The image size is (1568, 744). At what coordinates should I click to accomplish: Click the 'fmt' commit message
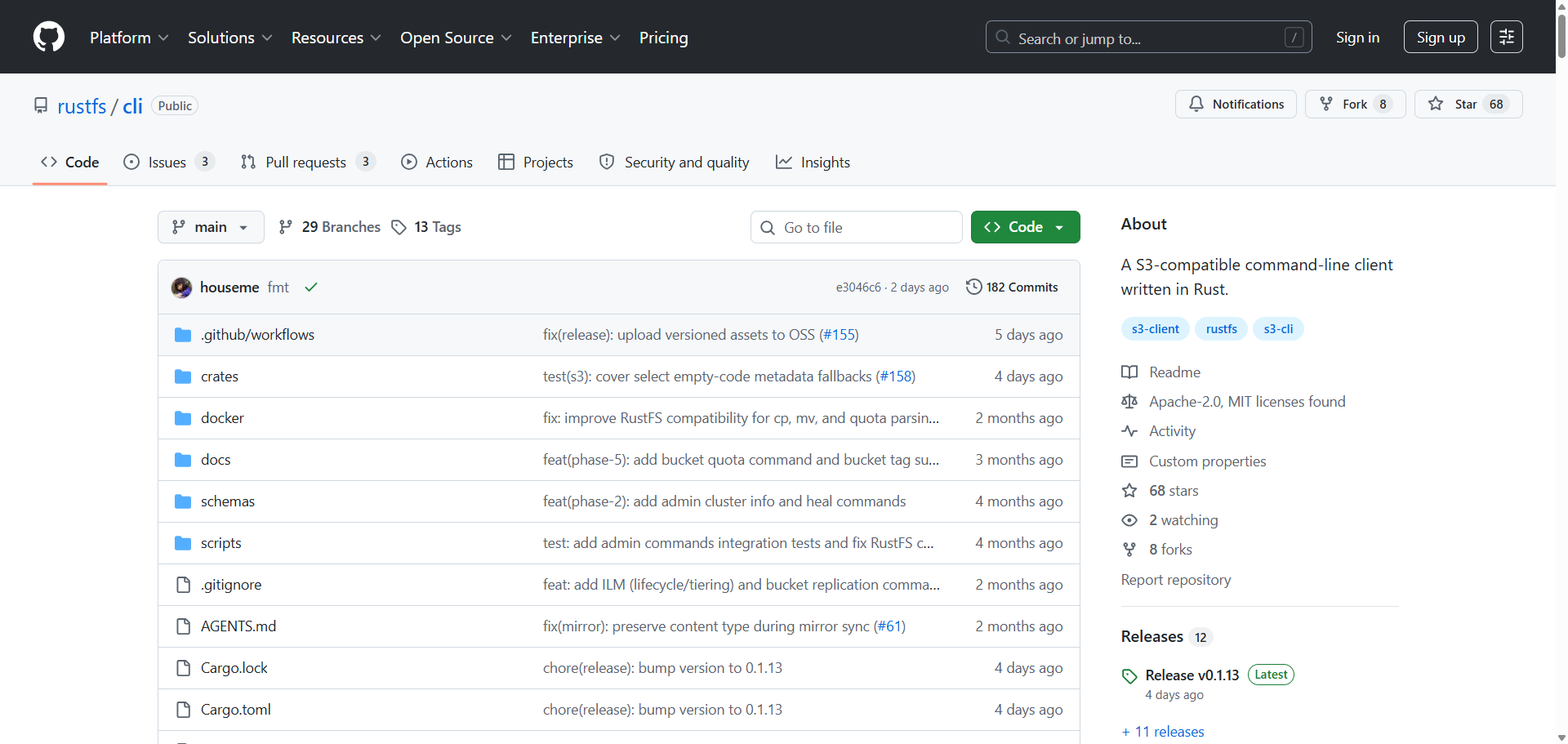coord(278,287)
